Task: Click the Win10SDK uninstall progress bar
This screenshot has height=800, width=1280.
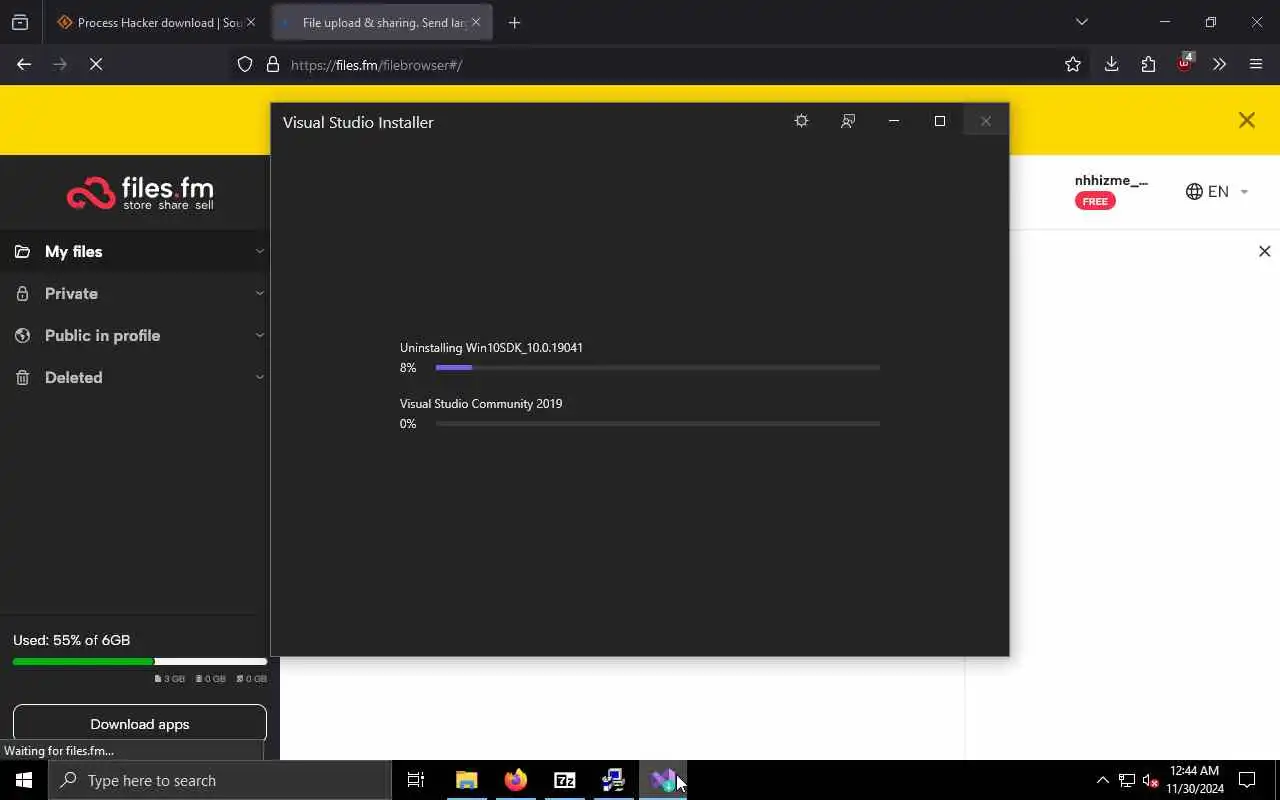Action: pyautogui.click(x=658, y=368)
